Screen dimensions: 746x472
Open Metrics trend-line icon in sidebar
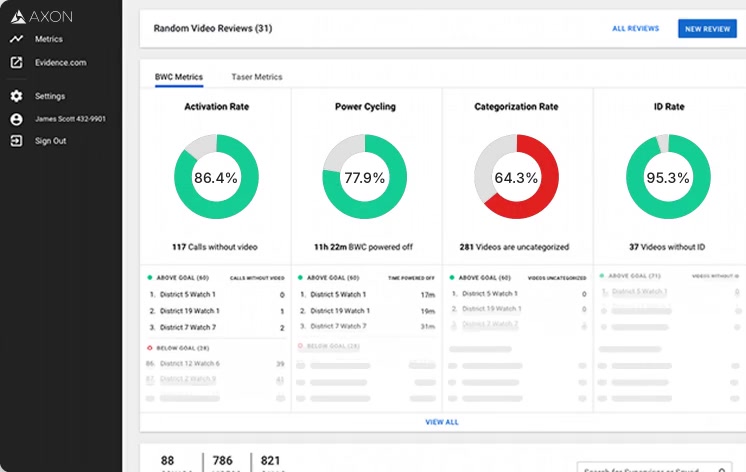tap(16, 39)
